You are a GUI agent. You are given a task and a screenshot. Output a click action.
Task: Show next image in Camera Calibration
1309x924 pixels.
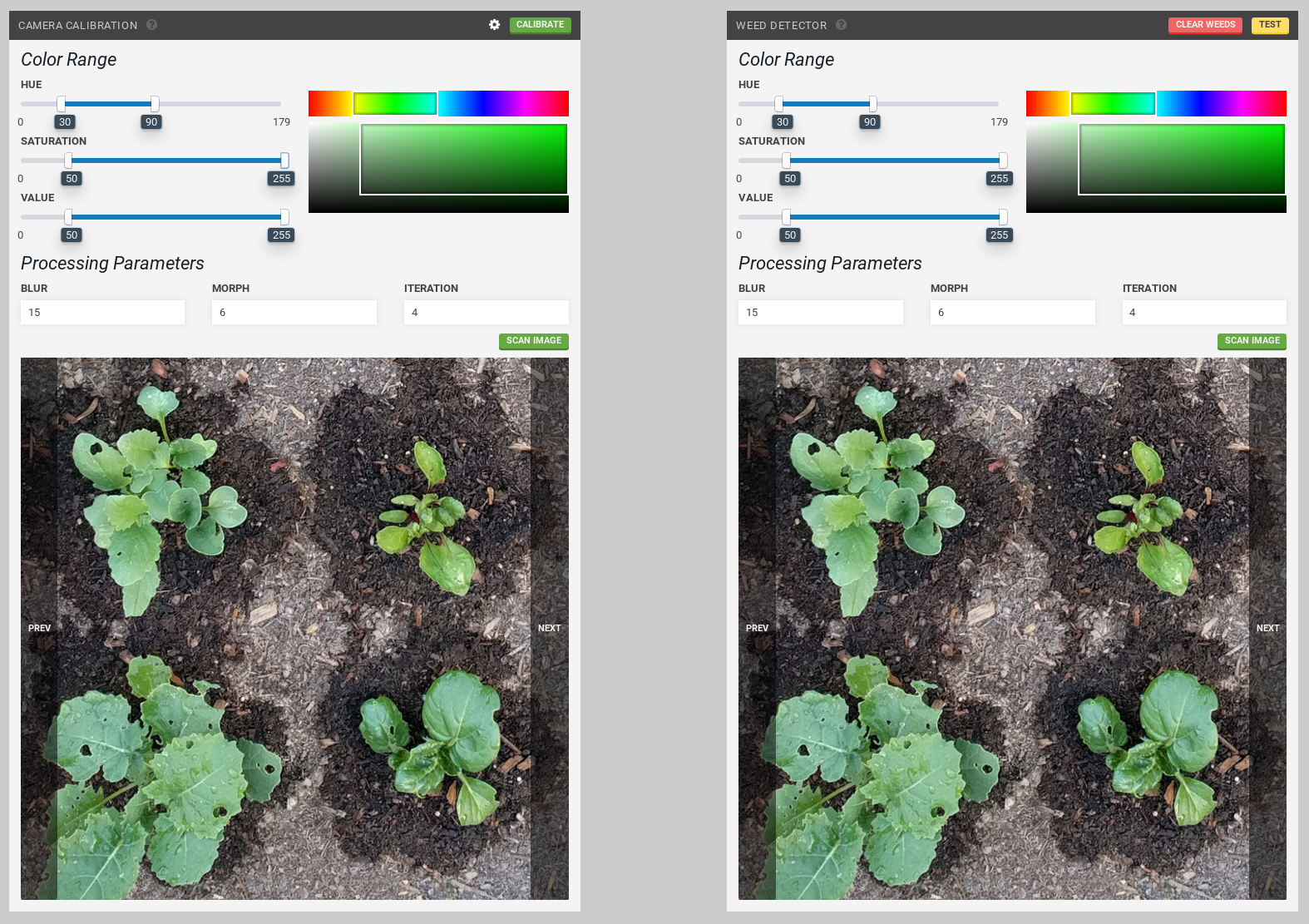click(x=549, y=628)
